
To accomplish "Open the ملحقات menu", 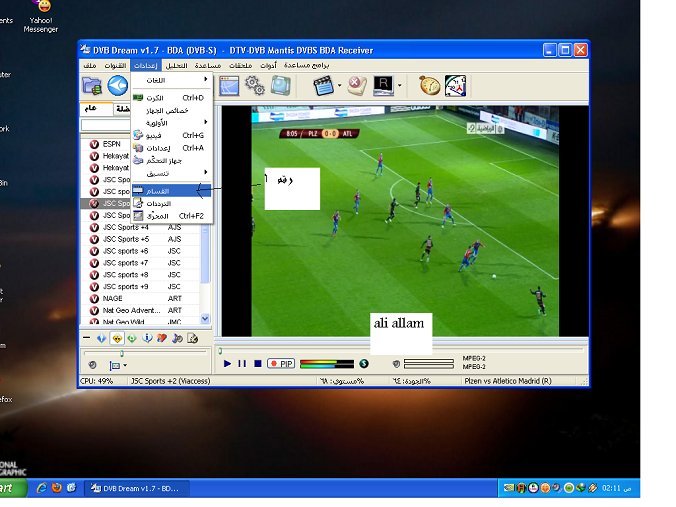I will [x=241, y=65].
